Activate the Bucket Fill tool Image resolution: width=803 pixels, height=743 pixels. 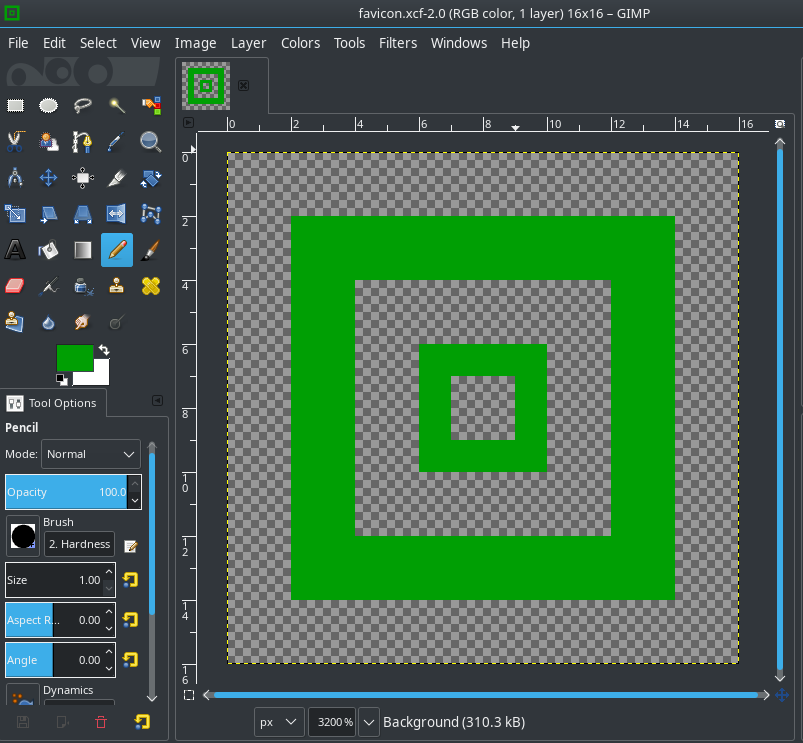48,249
